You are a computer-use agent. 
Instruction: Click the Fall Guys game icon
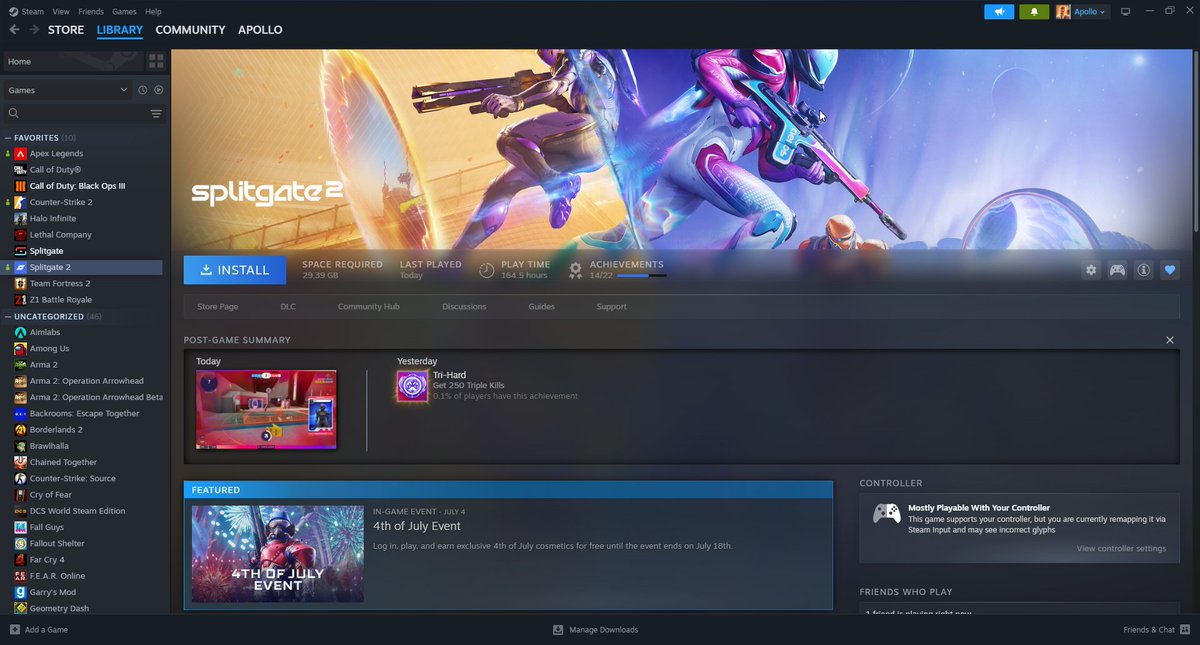20,527
